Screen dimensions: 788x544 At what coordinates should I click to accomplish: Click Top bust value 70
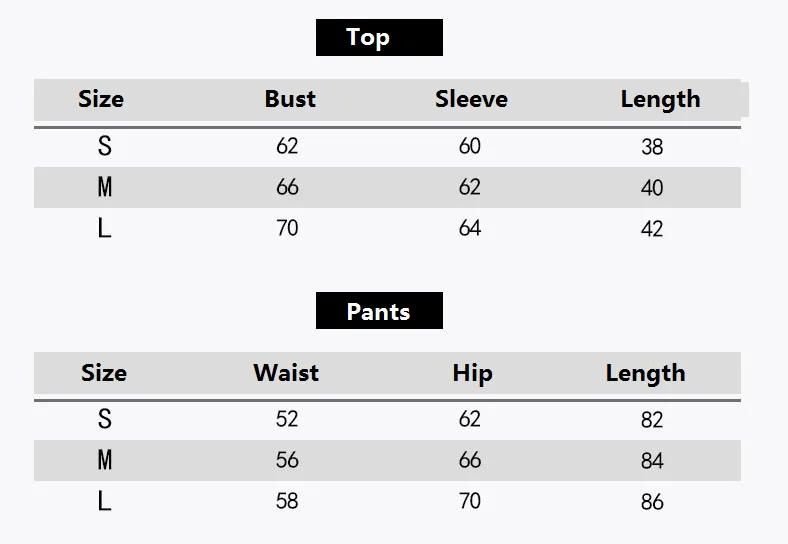(x=287, y=228)
